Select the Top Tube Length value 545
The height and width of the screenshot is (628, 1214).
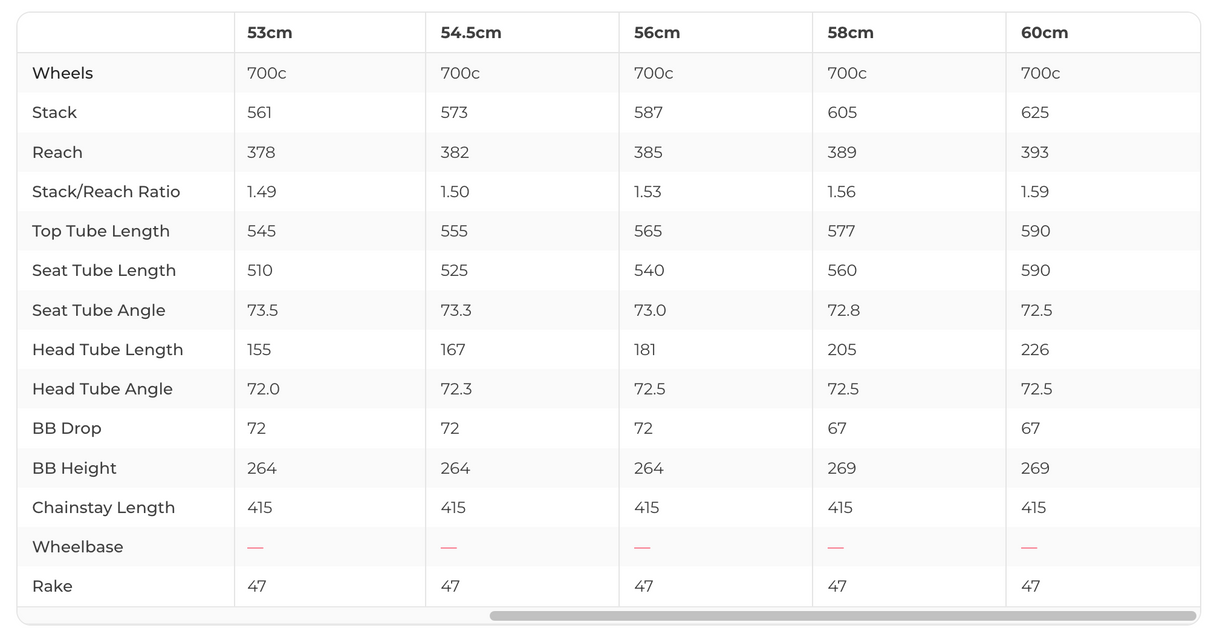point(260,231)
